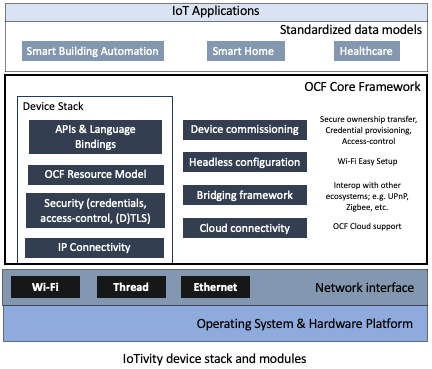The width and height of the screenshot is (432, 369).
Task: Click the Secure ownership transfer description
Action: pos(368,130)
